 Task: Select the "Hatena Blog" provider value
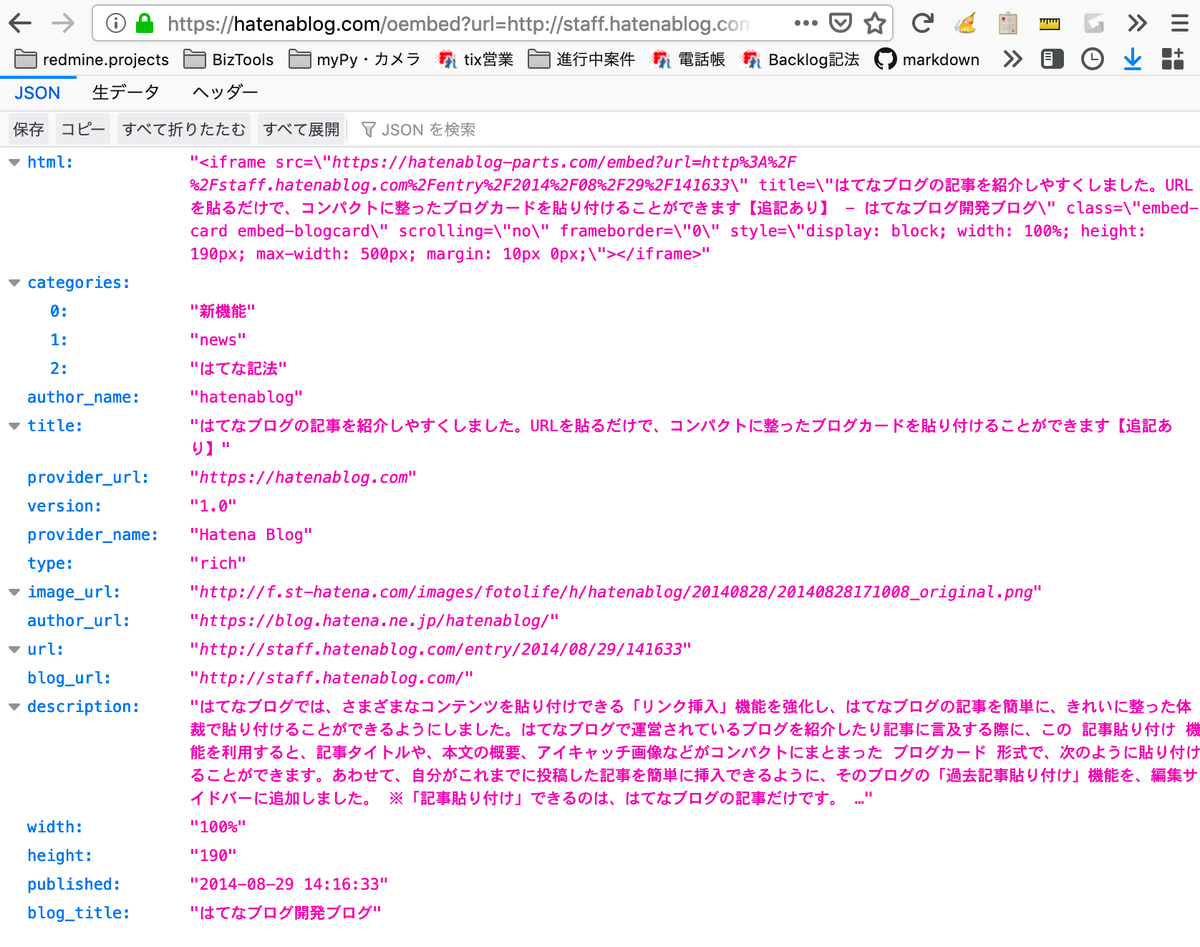tap(251, 535)
